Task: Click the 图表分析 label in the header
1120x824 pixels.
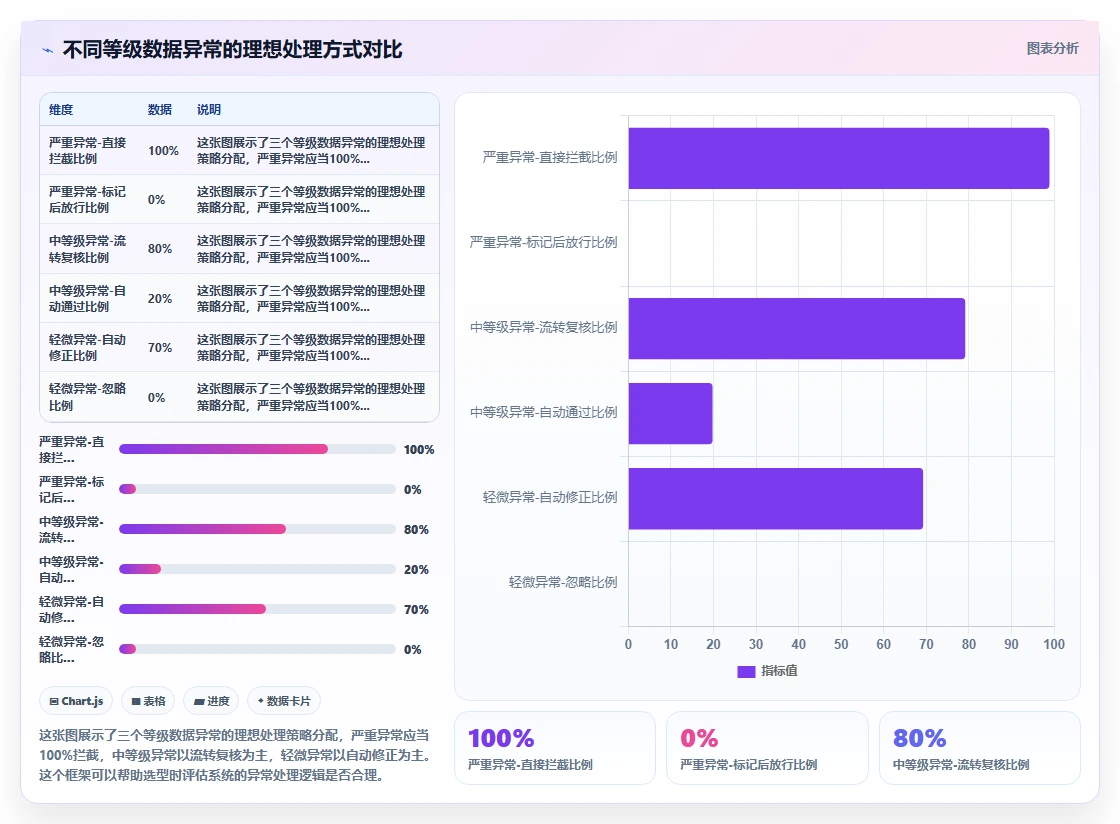Action: click(x=1052, y=49)
